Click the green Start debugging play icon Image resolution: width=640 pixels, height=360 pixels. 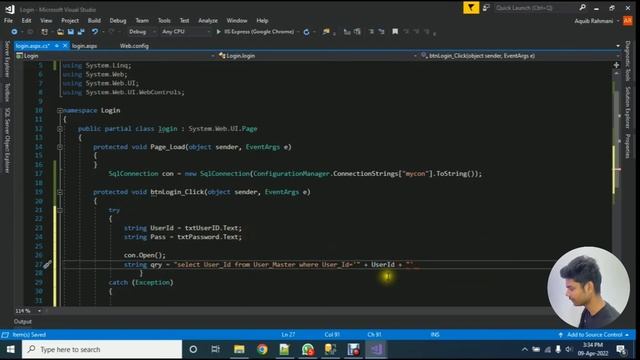pos(218,31)
